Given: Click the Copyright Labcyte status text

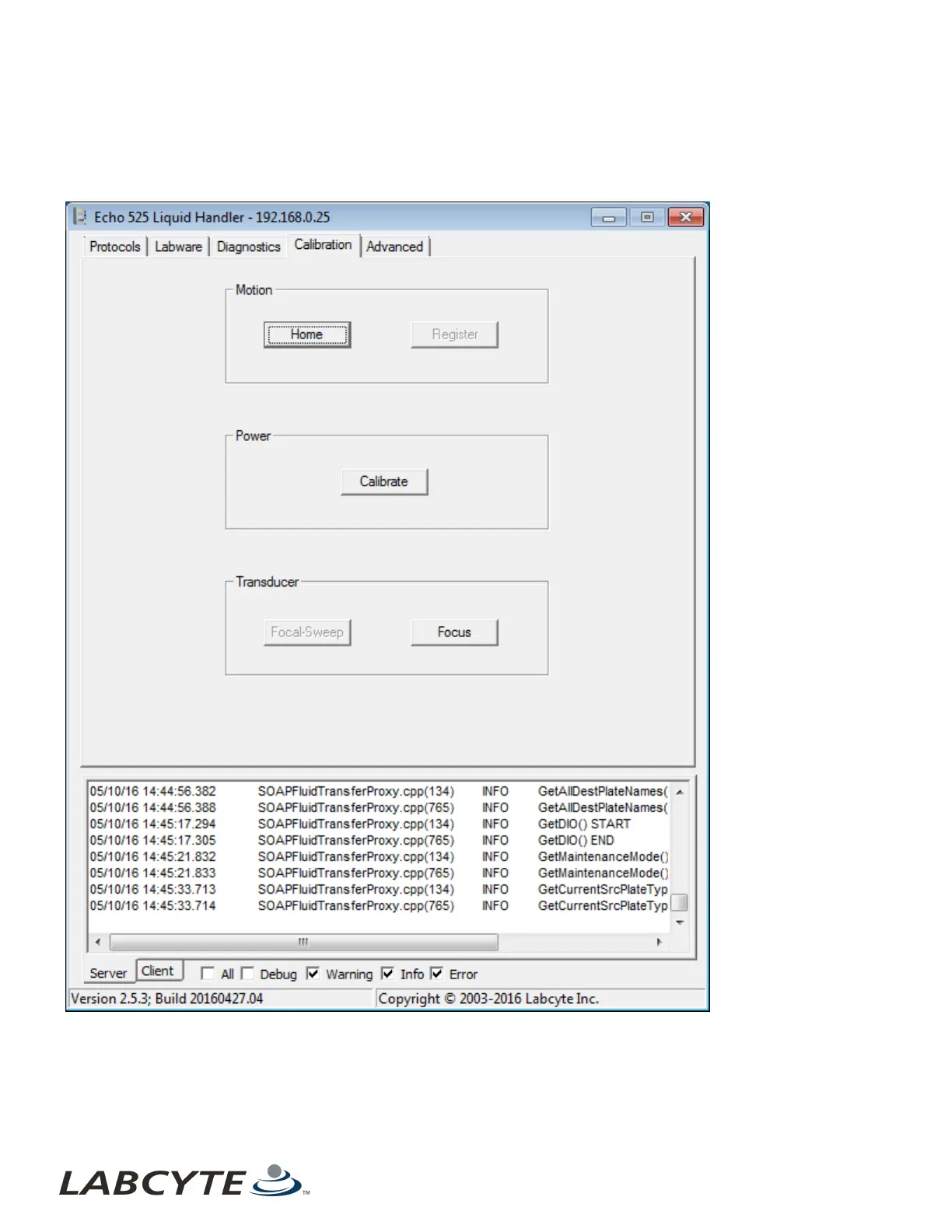Looking at the screenshot, I should click(488, 999).
